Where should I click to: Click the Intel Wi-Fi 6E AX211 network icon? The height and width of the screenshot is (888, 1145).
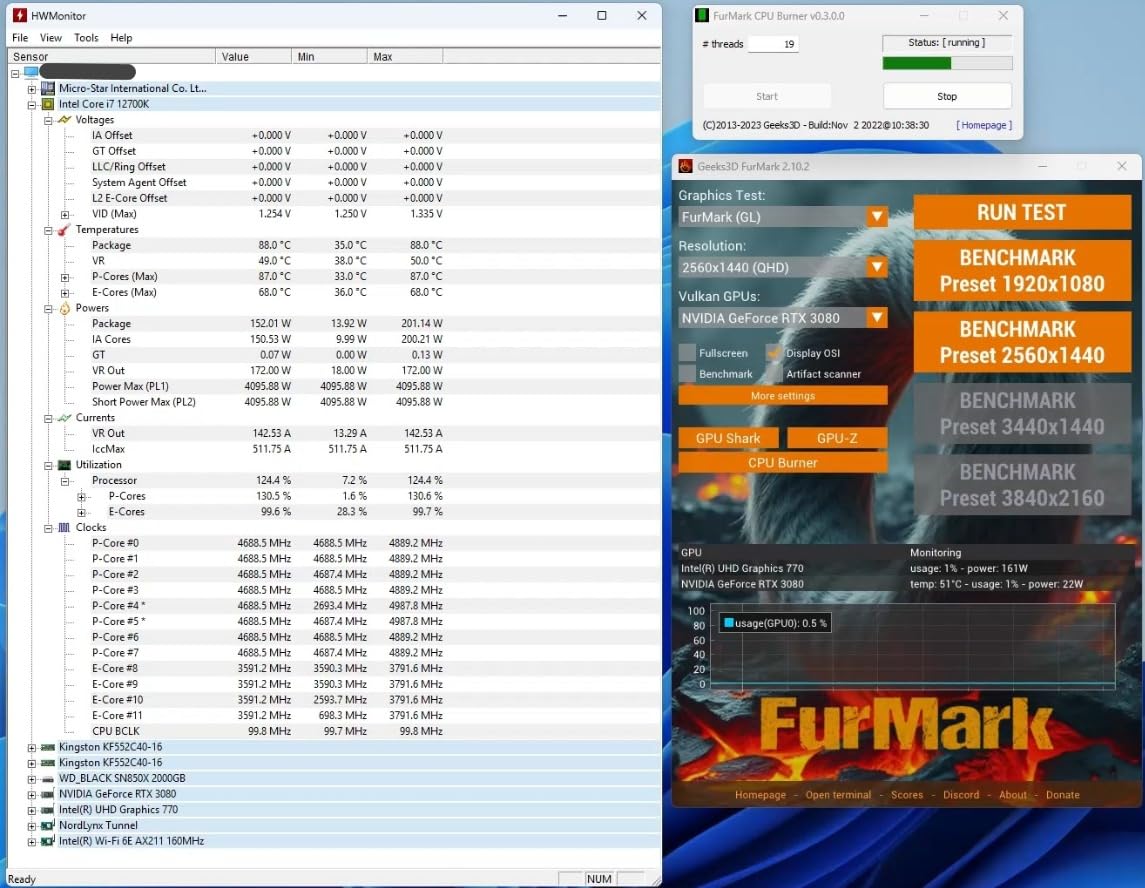click(x=47, y=841)
